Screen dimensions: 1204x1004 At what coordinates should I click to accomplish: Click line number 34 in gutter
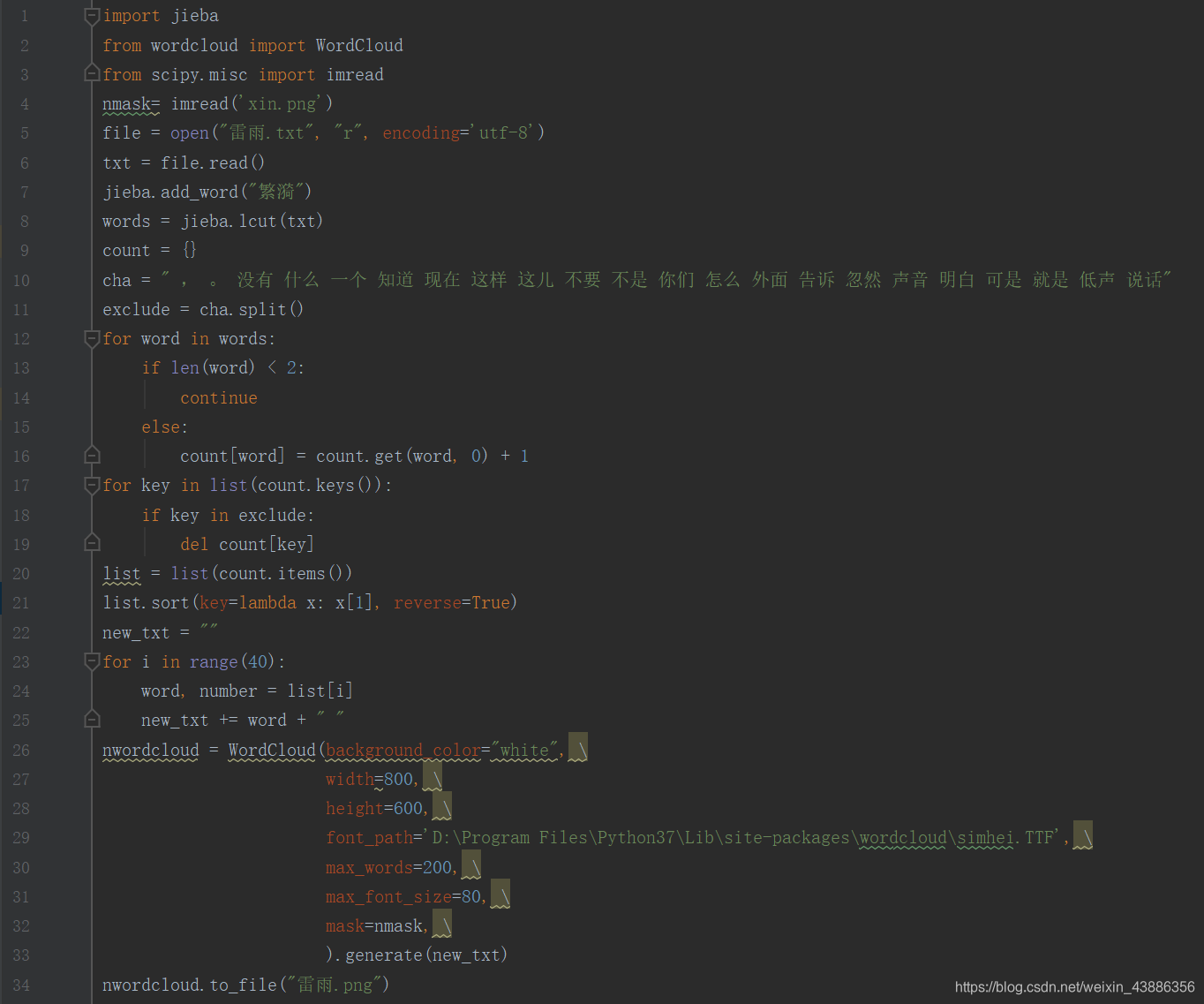21,985
